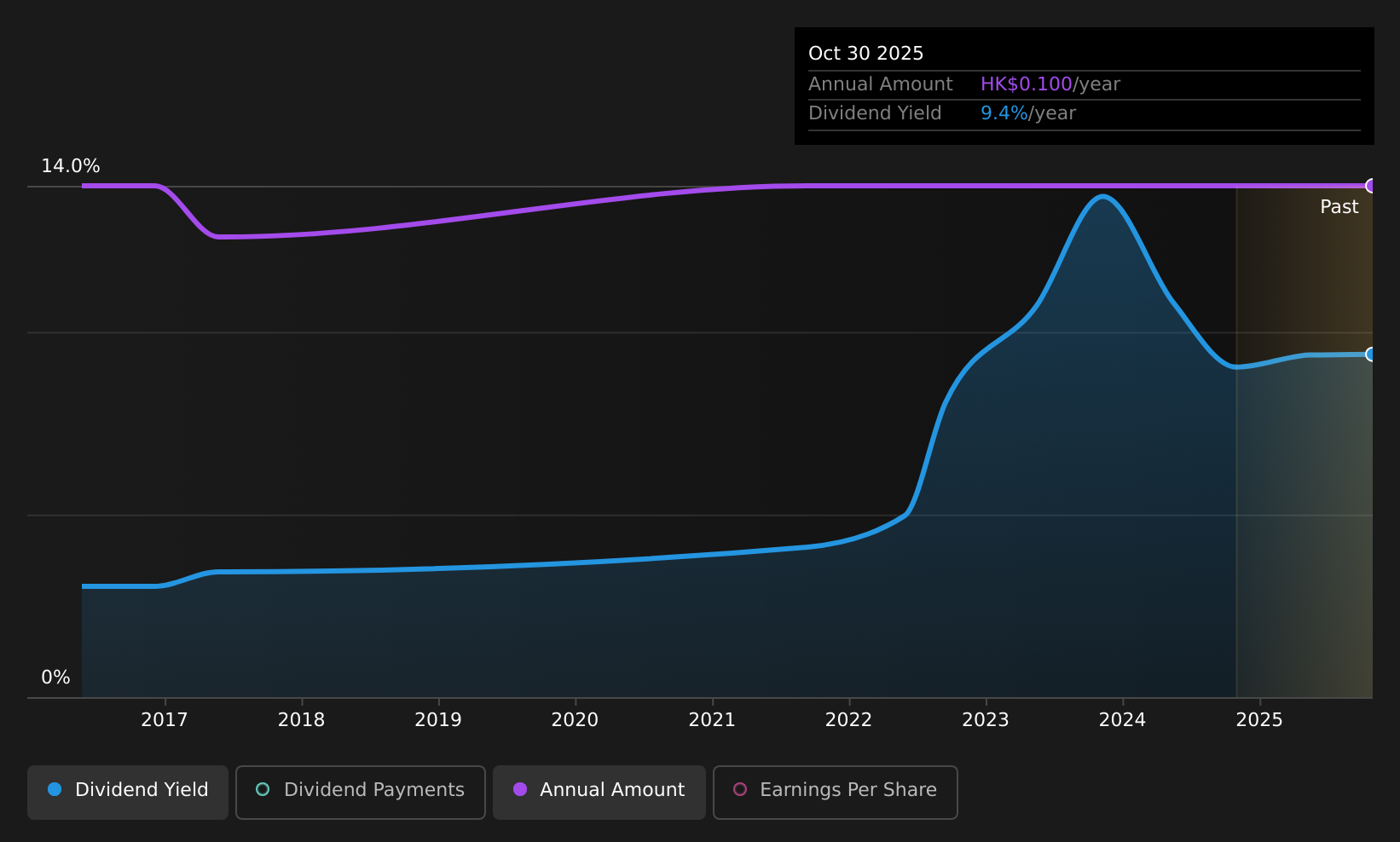Image resolution: width=1400 pixels, height=842 pixels.
Task: Click the 2020 x-axis label
Action: (576, 720)
